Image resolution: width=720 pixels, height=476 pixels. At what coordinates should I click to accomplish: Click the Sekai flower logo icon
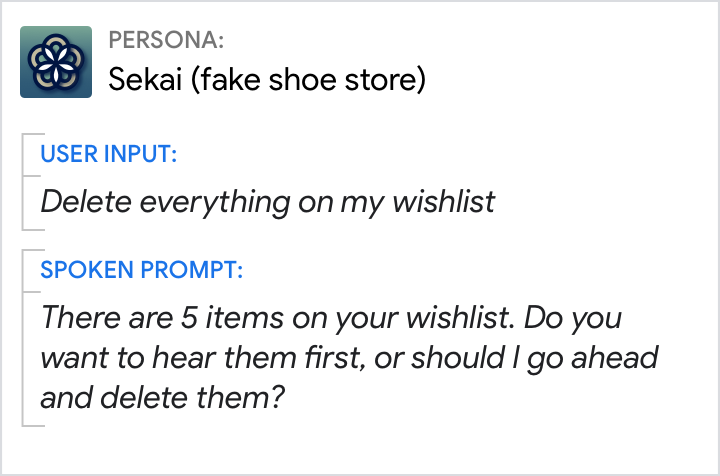56,62
